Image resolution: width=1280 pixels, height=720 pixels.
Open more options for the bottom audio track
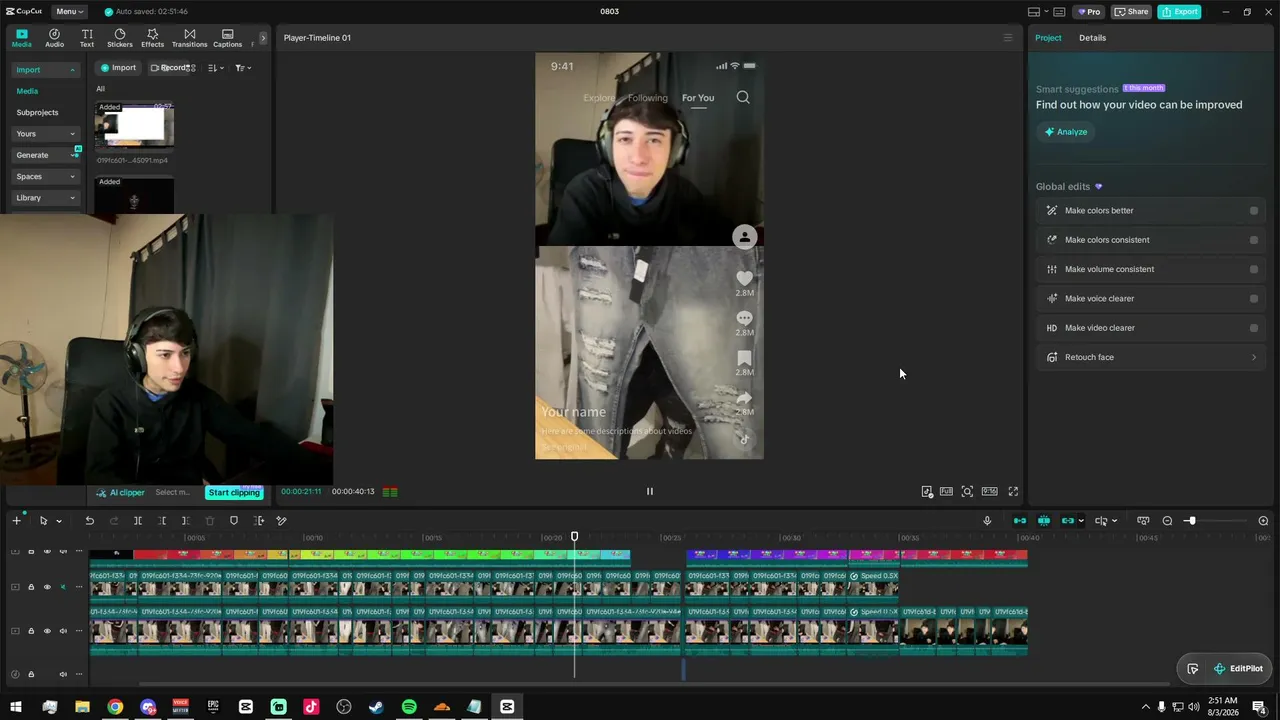pyautogui.click(x=79, y=674)
